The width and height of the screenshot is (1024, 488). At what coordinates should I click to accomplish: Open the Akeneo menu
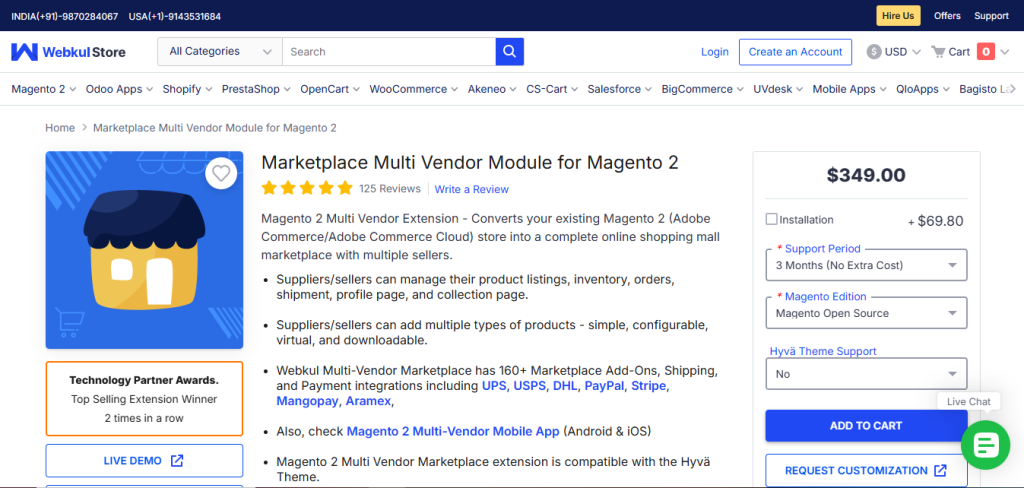pos(492,89)
